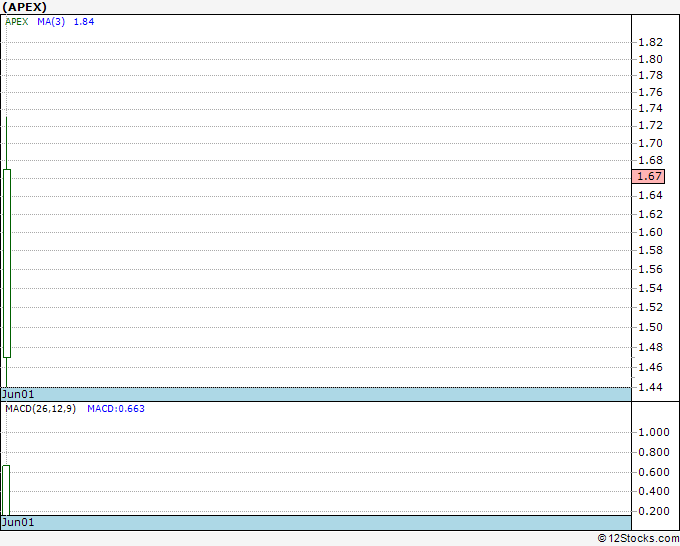This screenshot has width=680, height=546.
Task: Click the 1.64 price axis label
Action: tap(651, 196)
